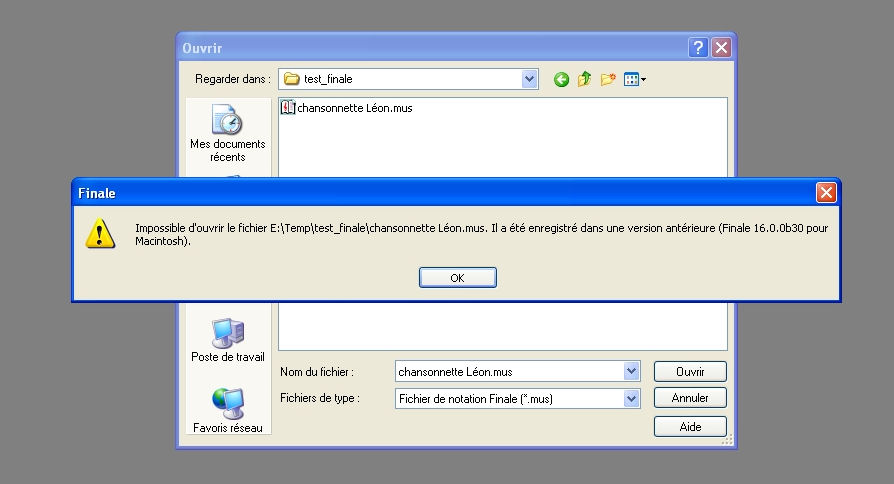Click the yellow warning icon
Screen dimensions: 894x484
99,234
